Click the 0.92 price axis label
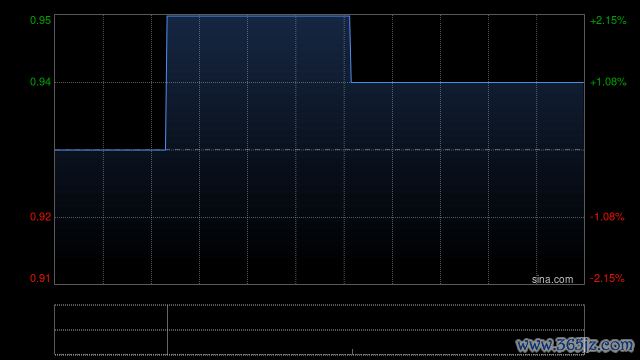This screenshot has height=360, width=640. coord(40,217)
